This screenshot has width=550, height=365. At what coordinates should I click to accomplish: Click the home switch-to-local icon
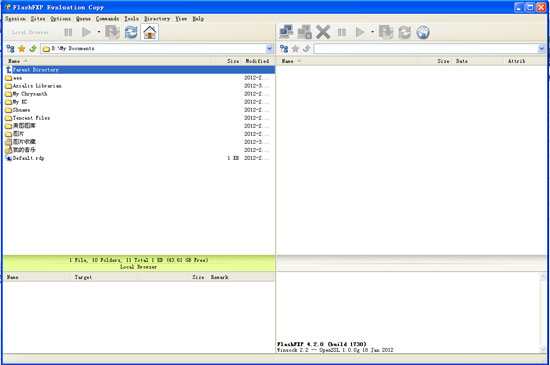pos(150,32)
